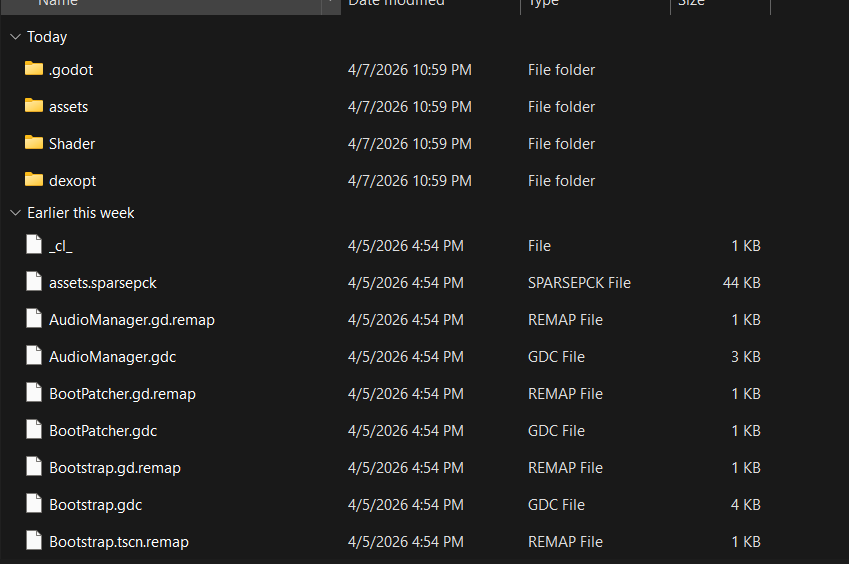Click the assets folder icon
Screen dimensions: 849x564
[x=34, y=106]
